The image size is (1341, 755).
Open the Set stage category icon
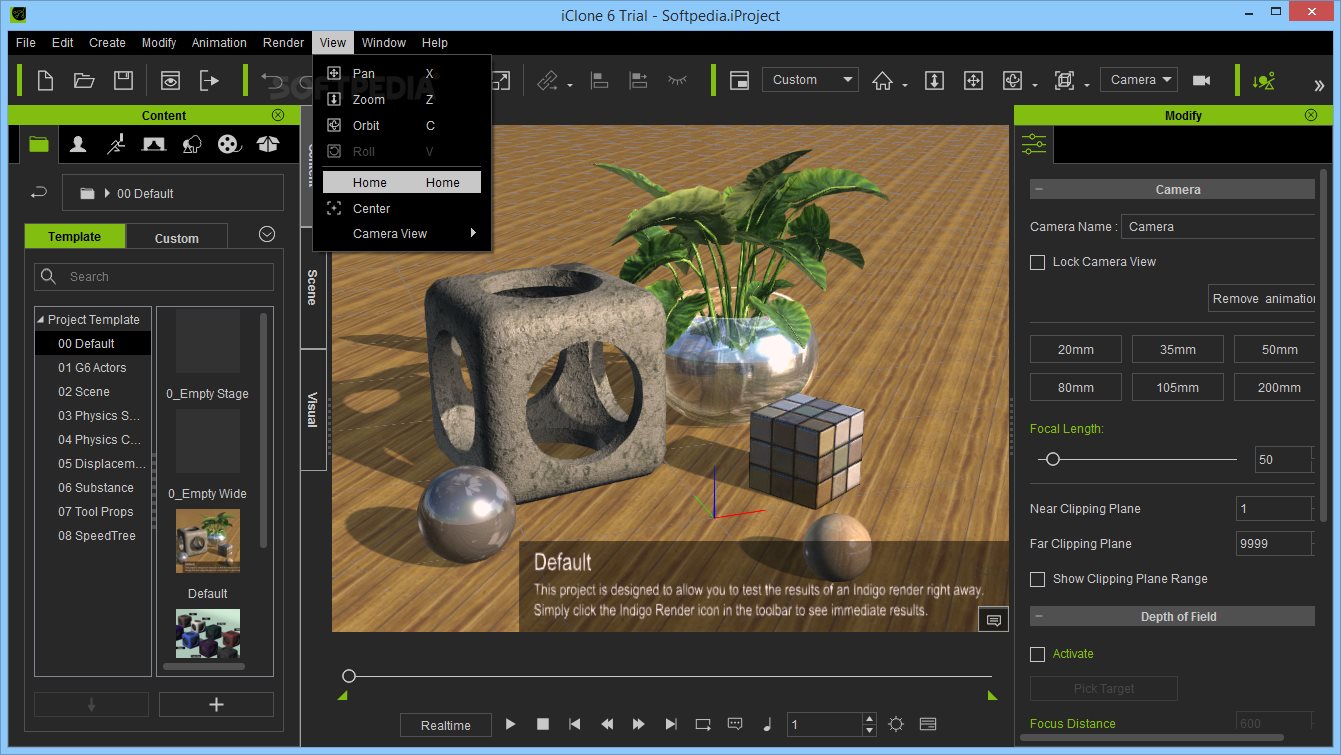tap(154, 145)
